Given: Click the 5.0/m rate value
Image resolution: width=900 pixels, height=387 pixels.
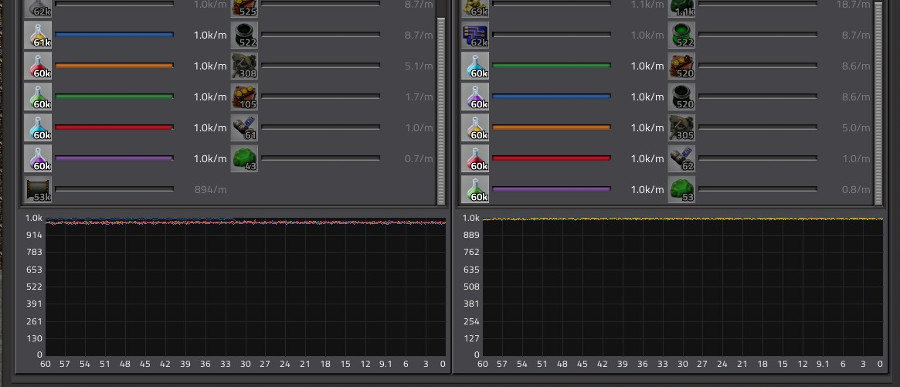Looking at the screenshot, I should pyautogui.click(x=856, y=128).
